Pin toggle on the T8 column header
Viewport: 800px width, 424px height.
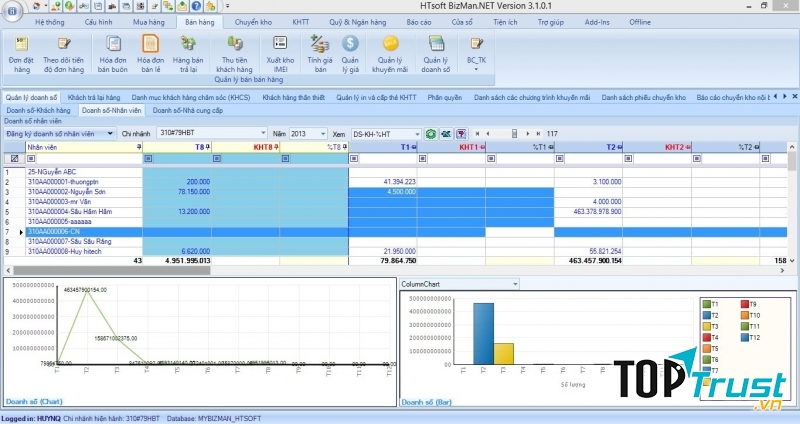pyautogui.click(x=208, y=147)
